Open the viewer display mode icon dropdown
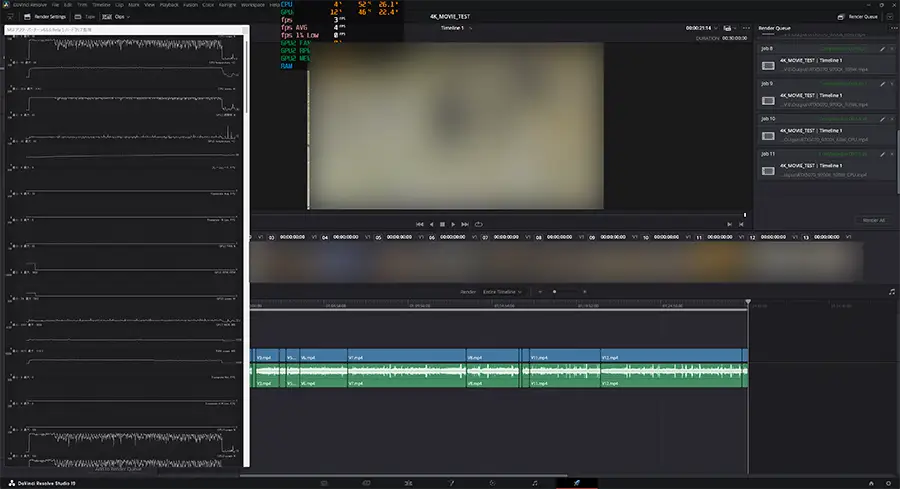 coord(729,28)
